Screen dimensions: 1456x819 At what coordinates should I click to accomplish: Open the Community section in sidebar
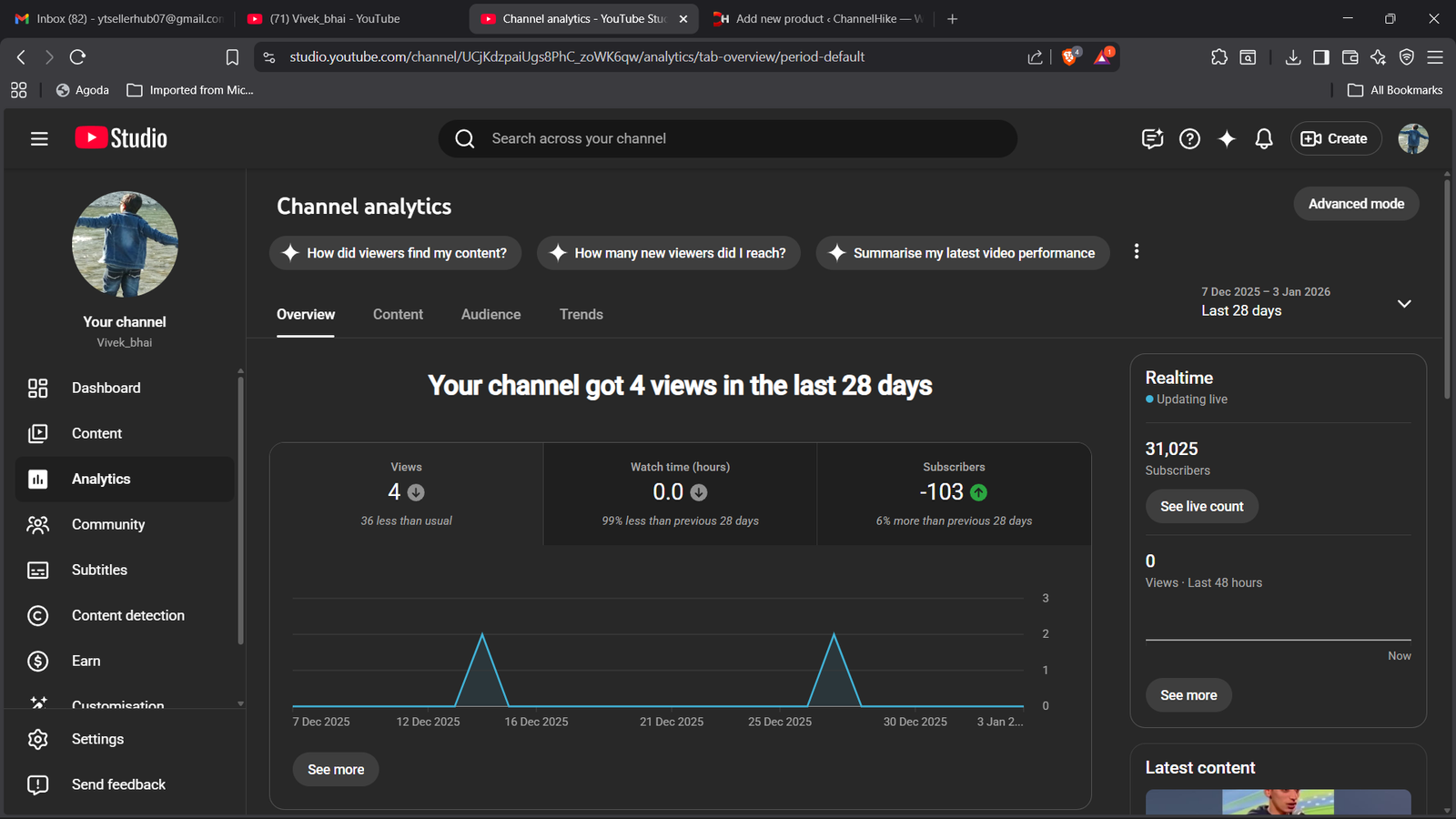(107, 524)
